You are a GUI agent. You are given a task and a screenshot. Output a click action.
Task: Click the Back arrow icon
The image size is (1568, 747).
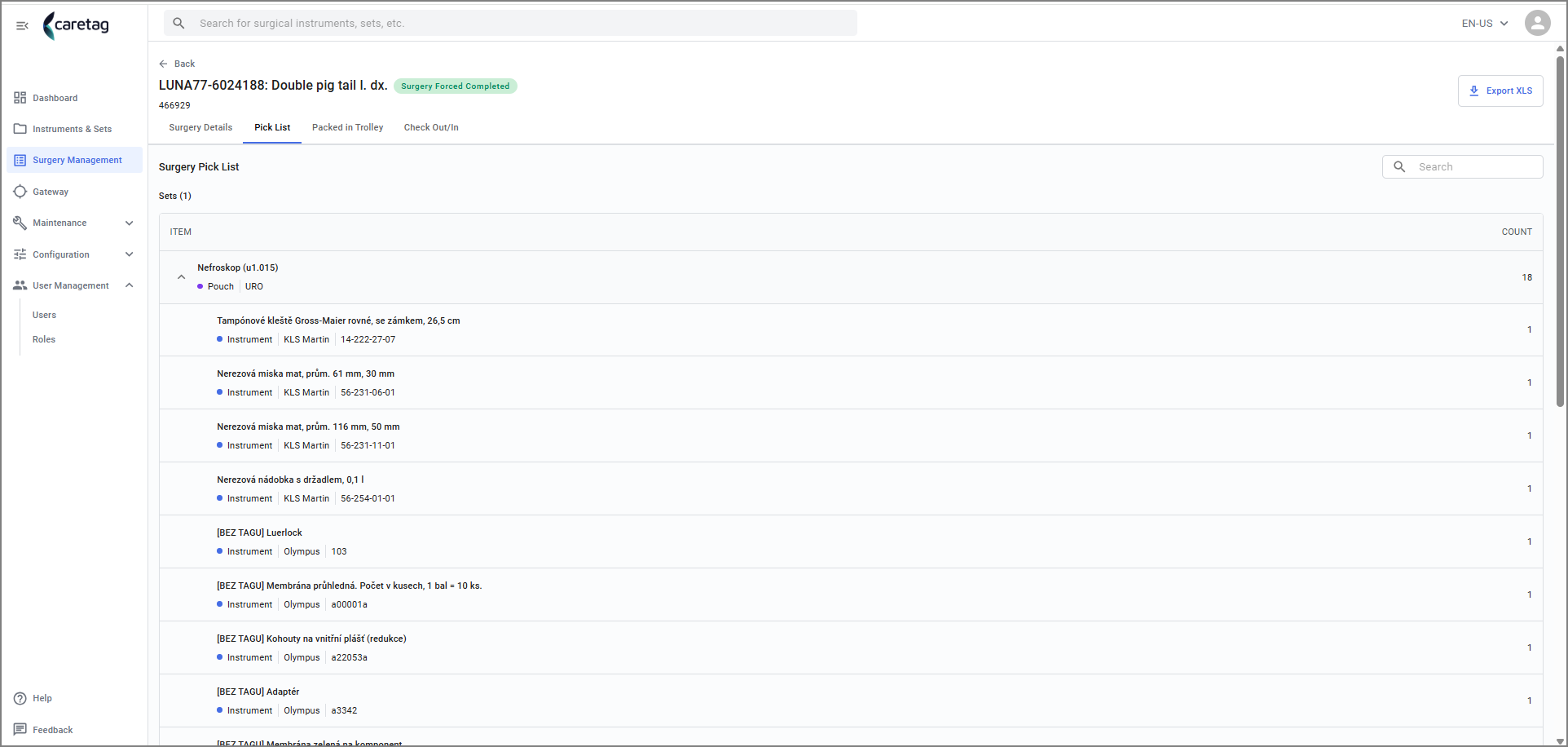[163, 64]
